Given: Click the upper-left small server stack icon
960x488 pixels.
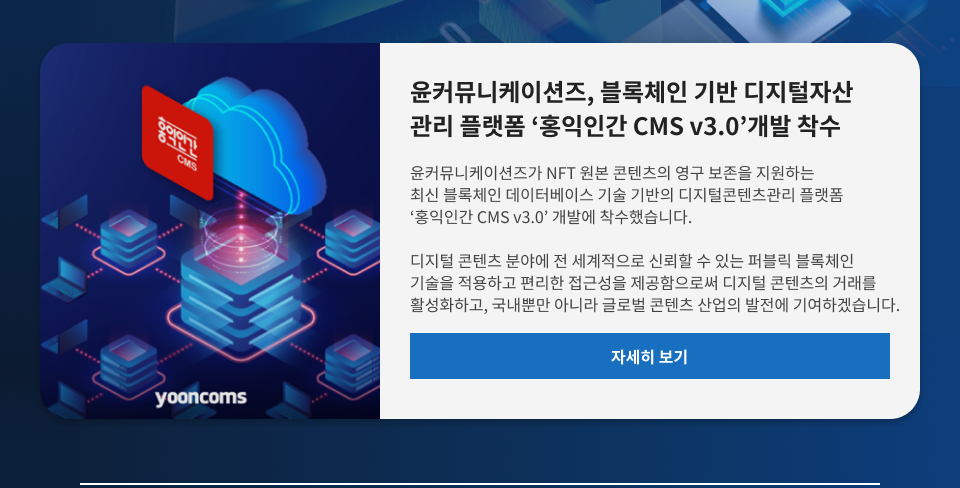Looking at the screenshot, I should tap(129, 242).
